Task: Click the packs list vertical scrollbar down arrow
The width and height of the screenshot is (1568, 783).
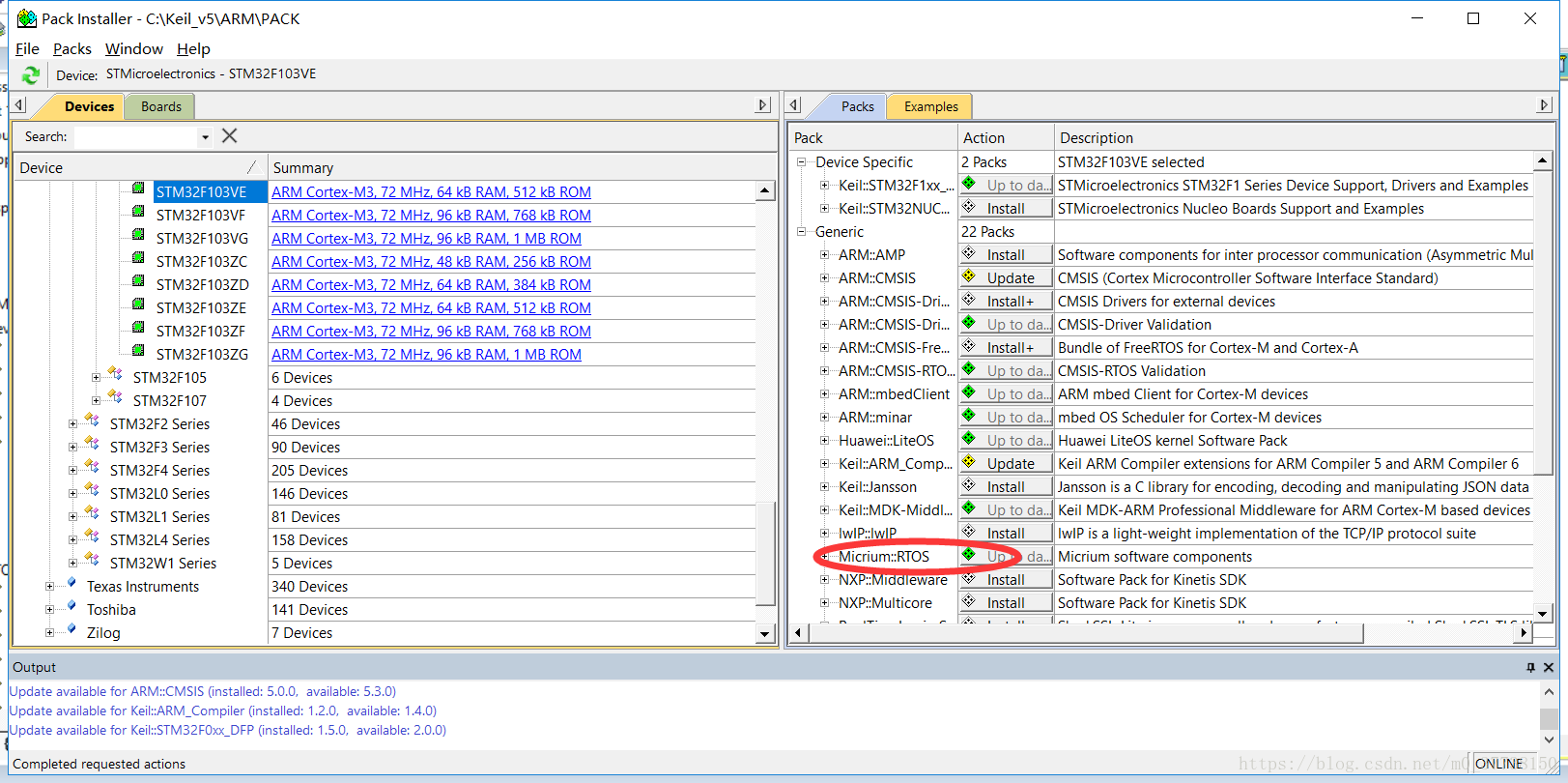Action: click(1543, 613)
